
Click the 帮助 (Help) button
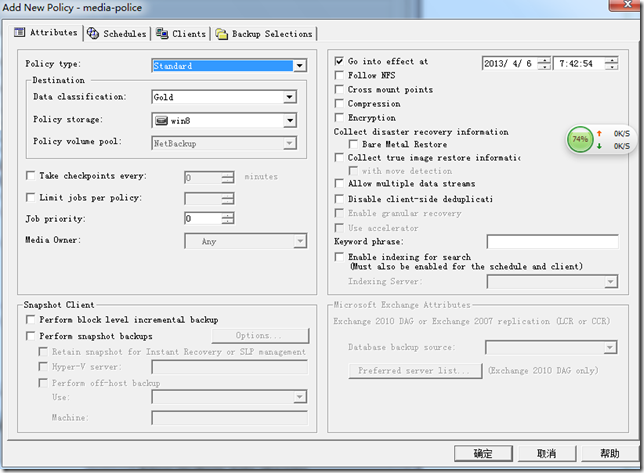point(610,454)
